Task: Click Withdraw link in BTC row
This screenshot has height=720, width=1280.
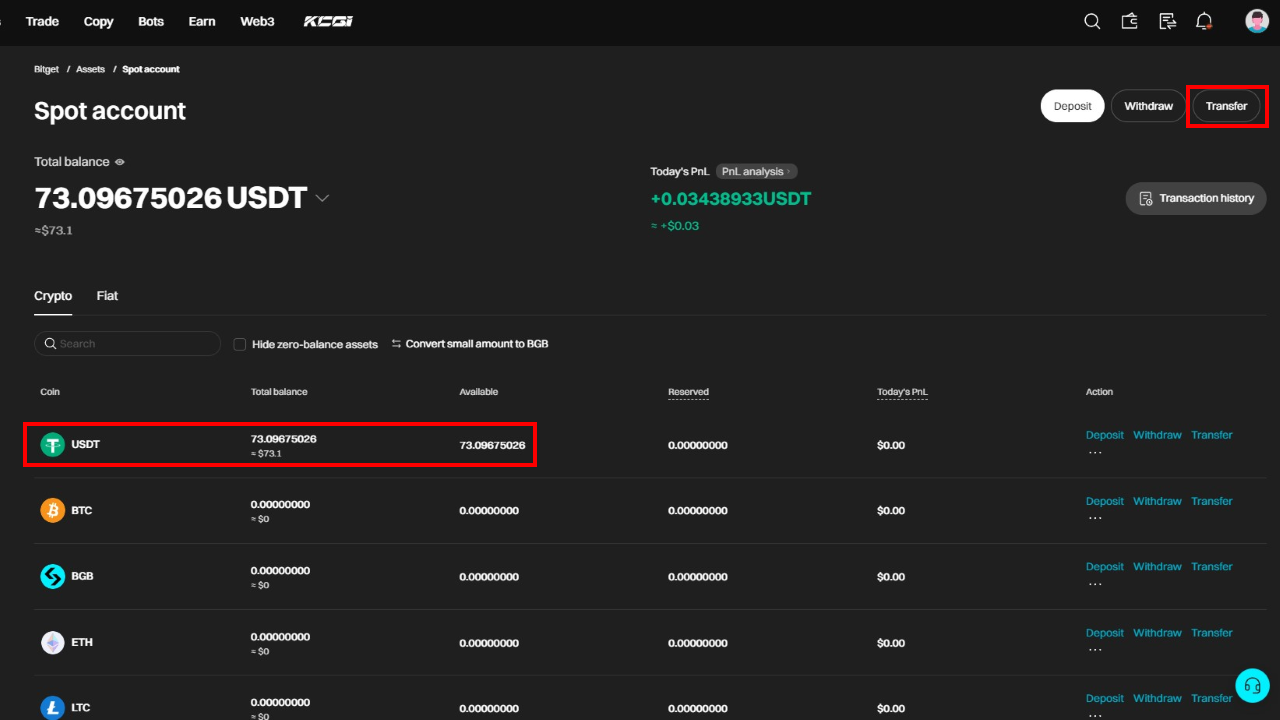Action: click(1157, 501)
